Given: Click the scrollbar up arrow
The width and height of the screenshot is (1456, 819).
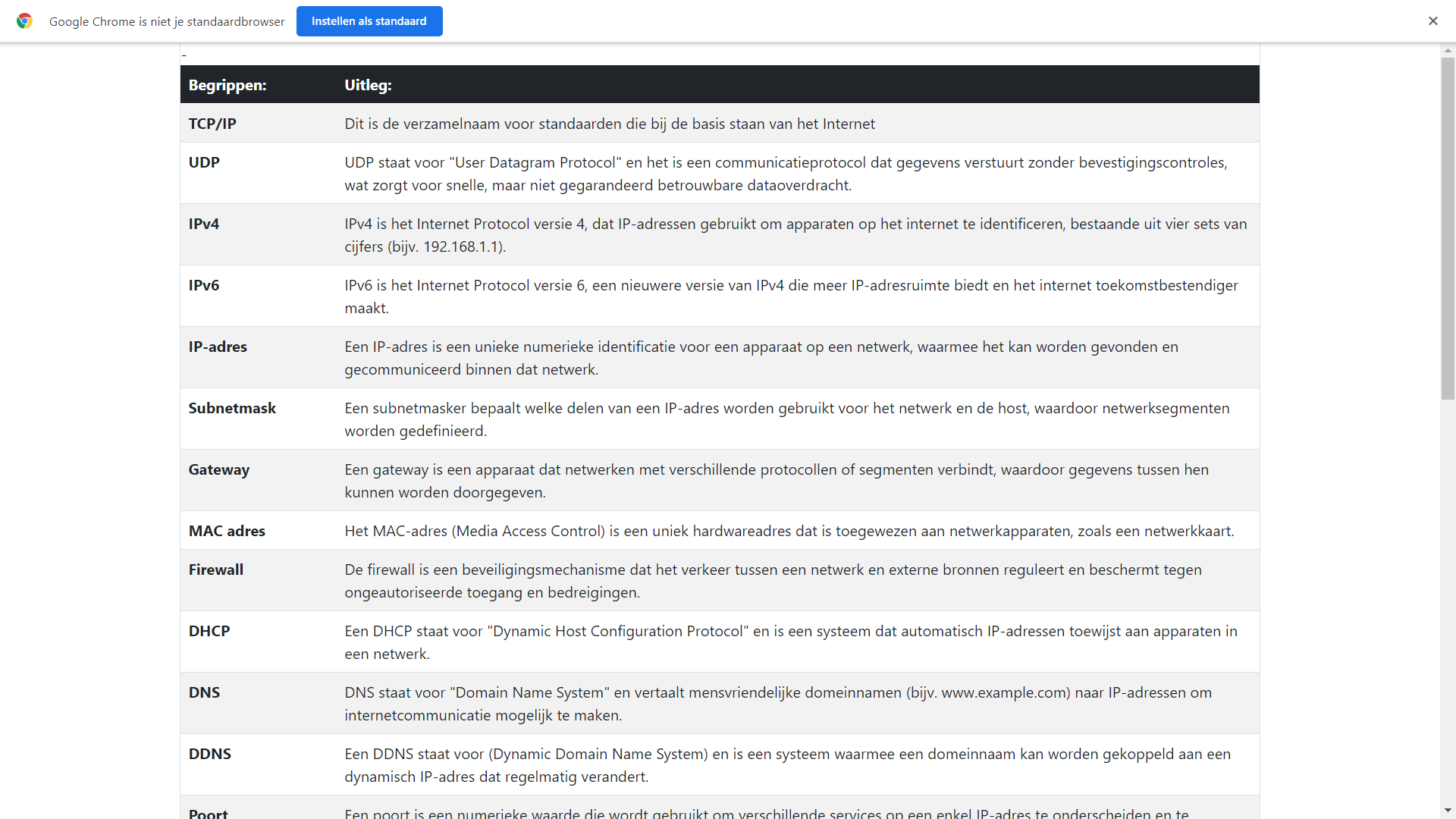Looking at the screenshot, I should click(x=1448, y=51).
